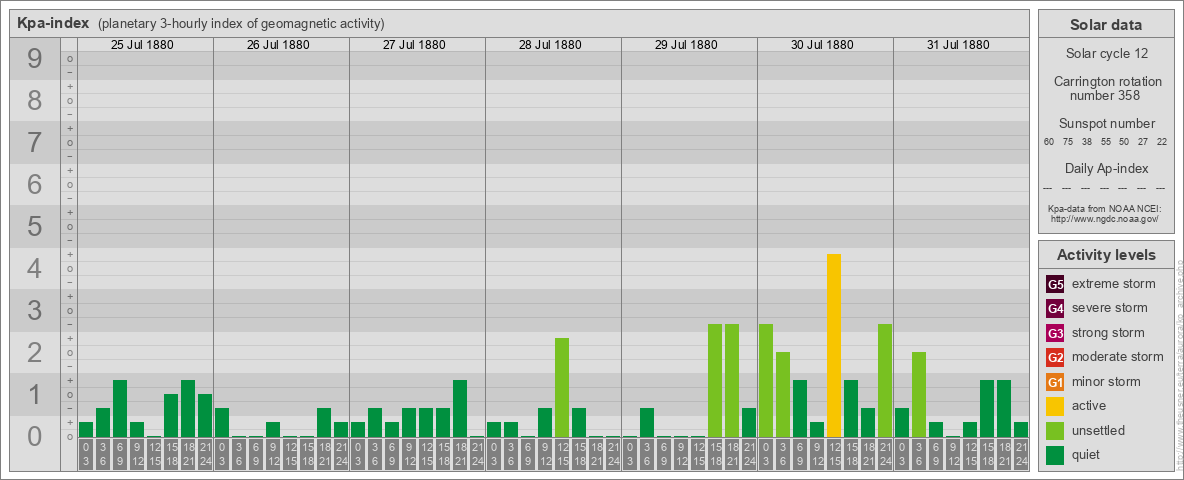
Task: Click the 28 Jul 1880 date header
Action: tap(550, 45)
